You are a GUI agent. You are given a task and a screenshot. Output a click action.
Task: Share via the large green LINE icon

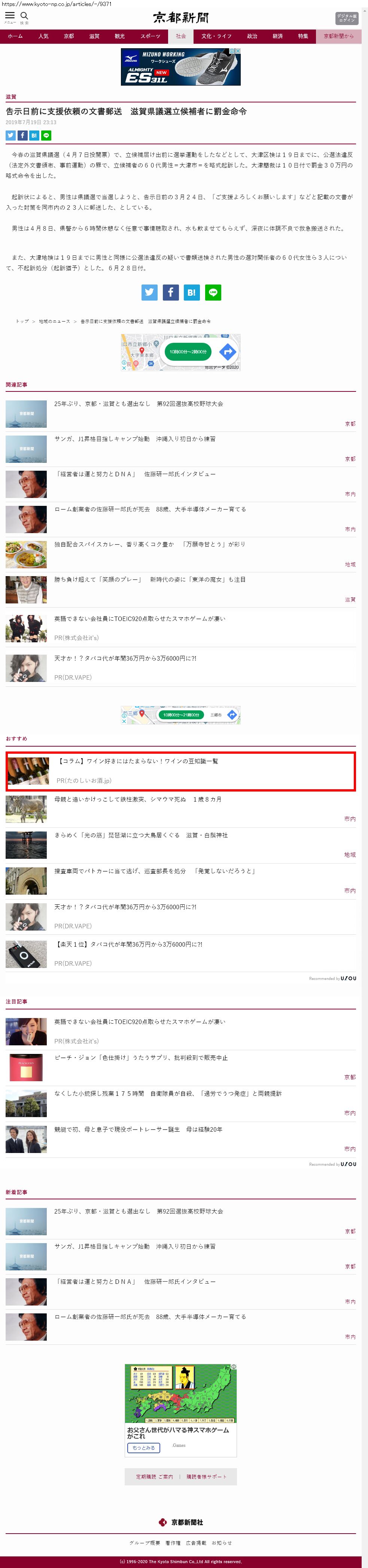pos(213,292)
